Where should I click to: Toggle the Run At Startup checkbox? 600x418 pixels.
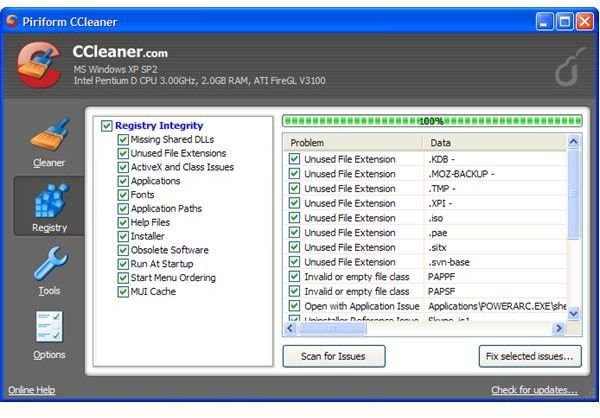123,264
